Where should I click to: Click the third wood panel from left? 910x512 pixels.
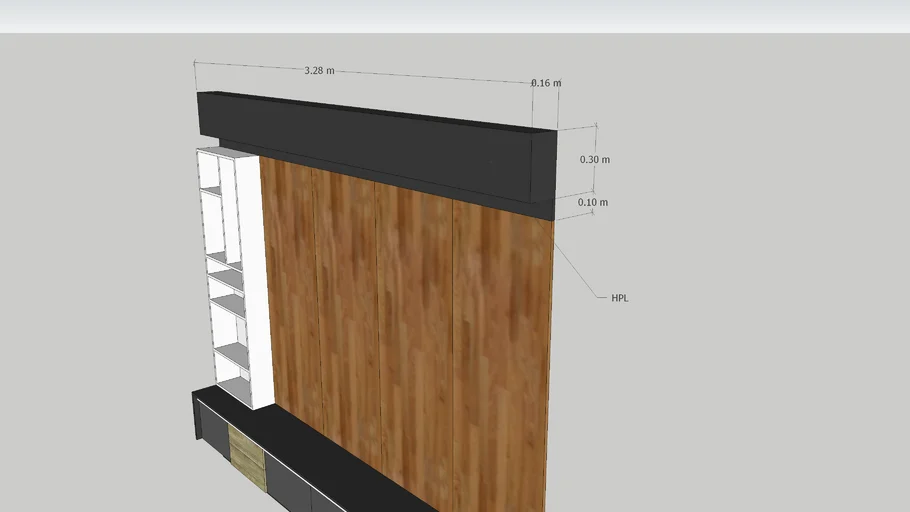coord(416,330)
